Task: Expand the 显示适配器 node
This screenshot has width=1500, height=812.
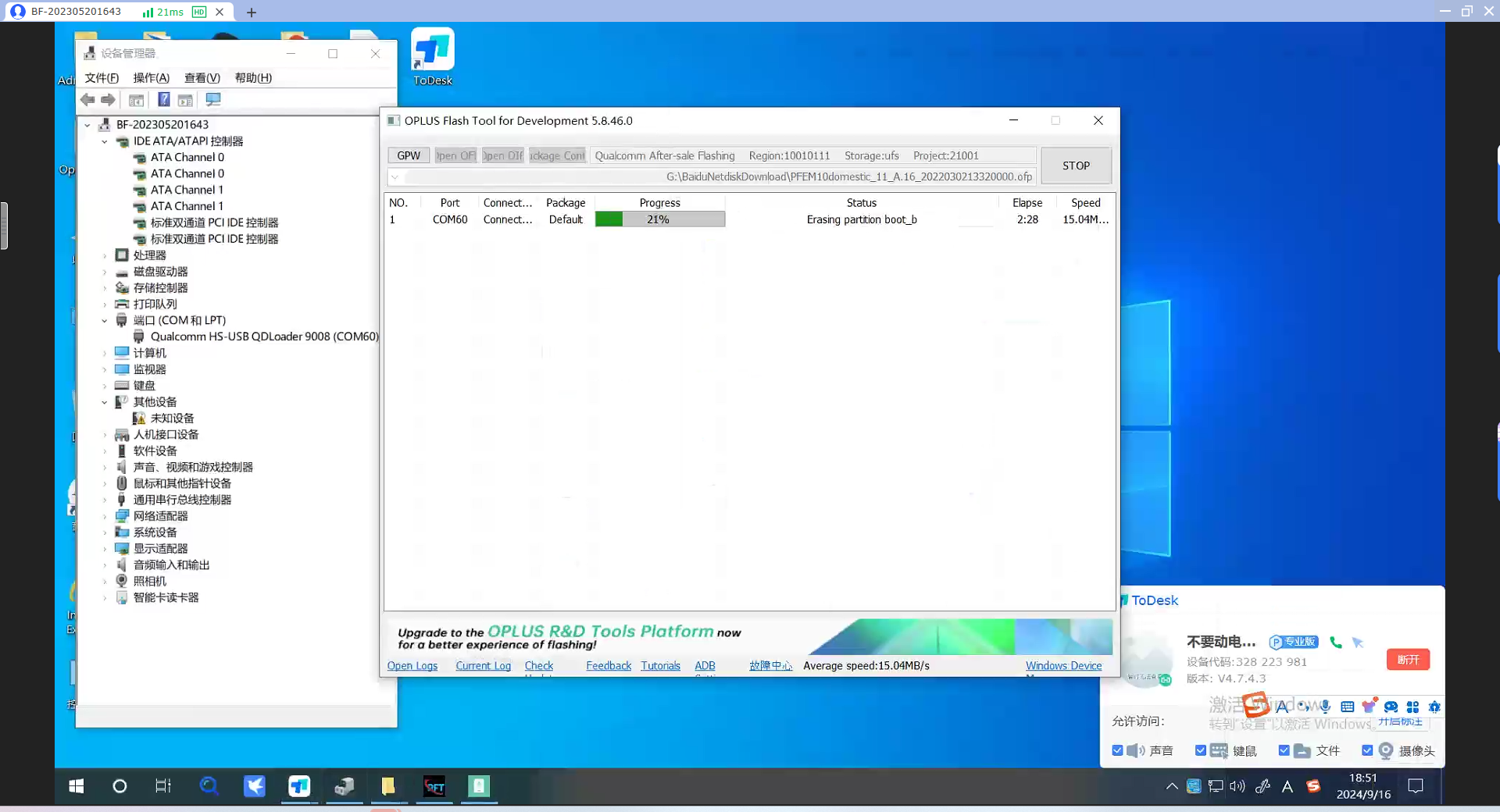Action: 105,549
